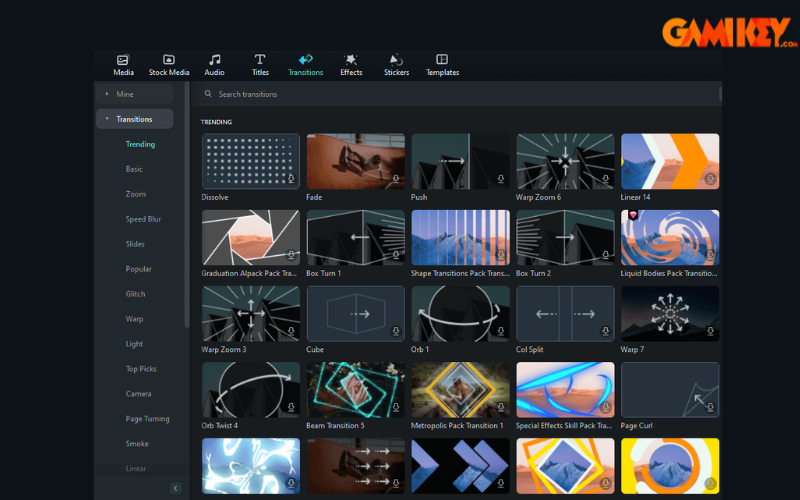Image resolution: width=800 pixels, height=500 pixels.
Task: Select the Titles text icon
Action: click(260, 60)
